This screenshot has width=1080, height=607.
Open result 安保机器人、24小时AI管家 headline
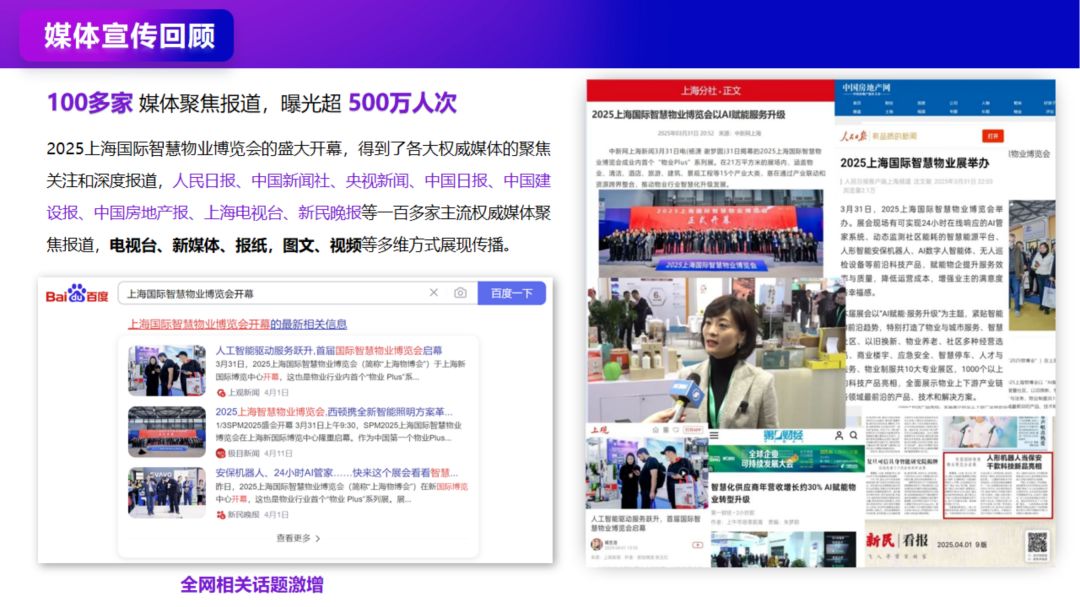pyautogui.click(x=336, y=473)
